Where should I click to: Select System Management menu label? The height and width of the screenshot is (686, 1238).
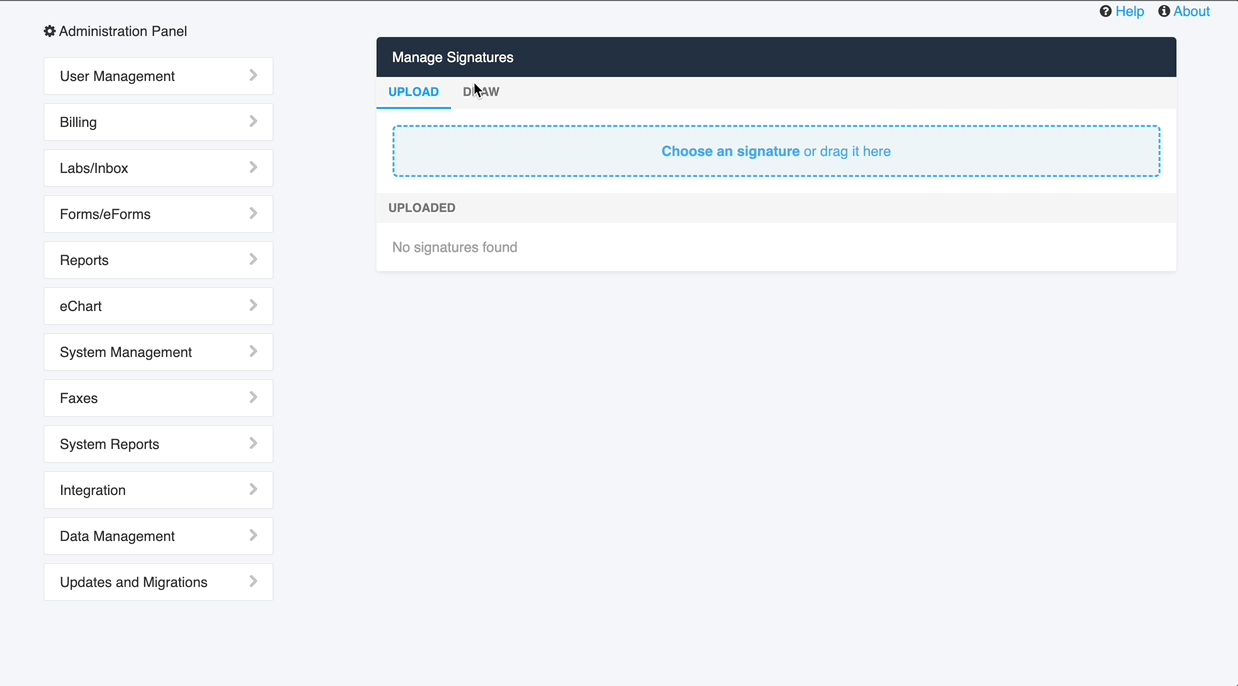126,352
